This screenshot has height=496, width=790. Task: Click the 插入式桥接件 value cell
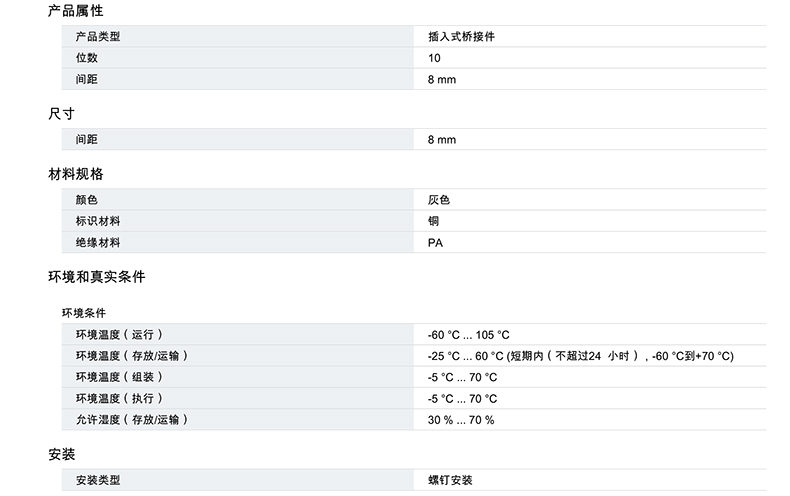click(461, 37)
